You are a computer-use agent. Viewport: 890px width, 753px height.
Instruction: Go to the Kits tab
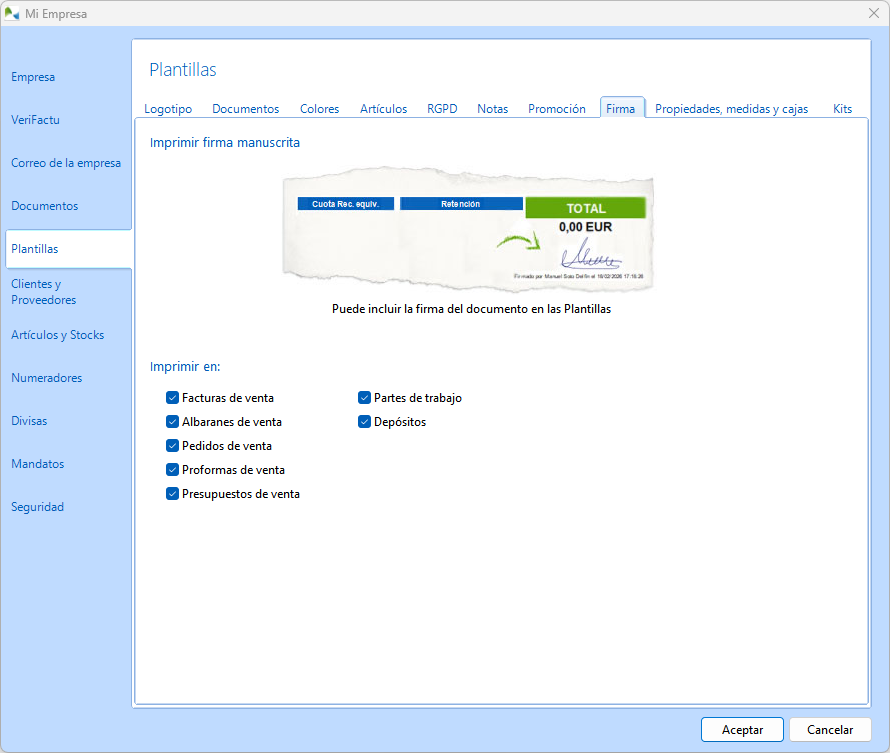pyautogui.click(x=842, y=109)
